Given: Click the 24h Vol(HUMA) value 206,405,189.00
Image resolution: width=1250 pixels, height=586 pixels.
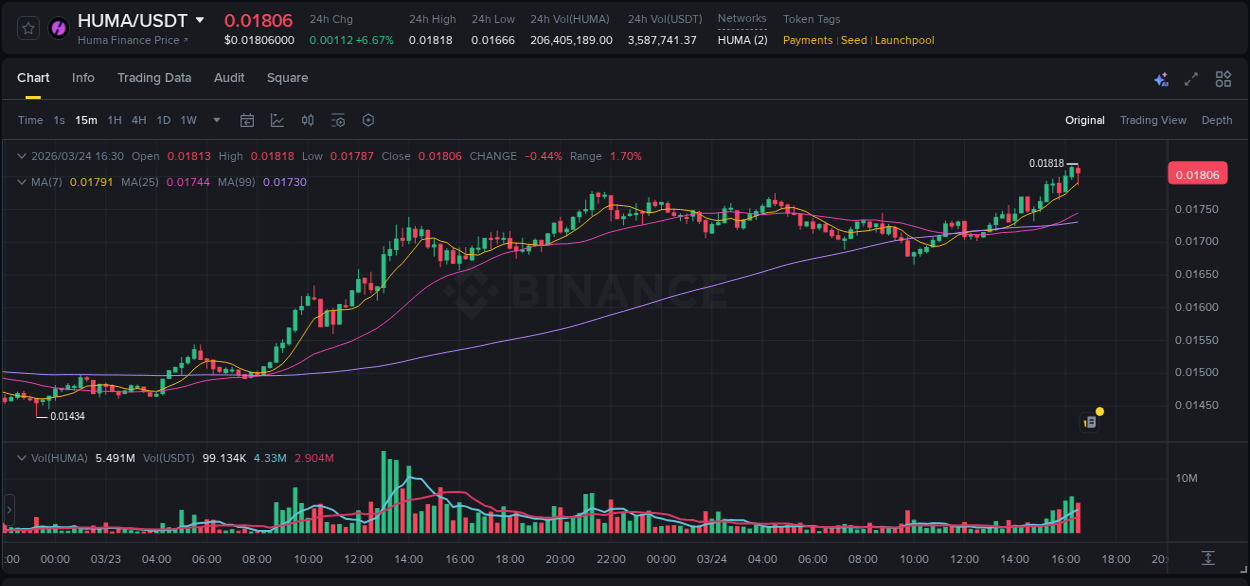Looking at the screenshot, I should (x=571, y=40).
